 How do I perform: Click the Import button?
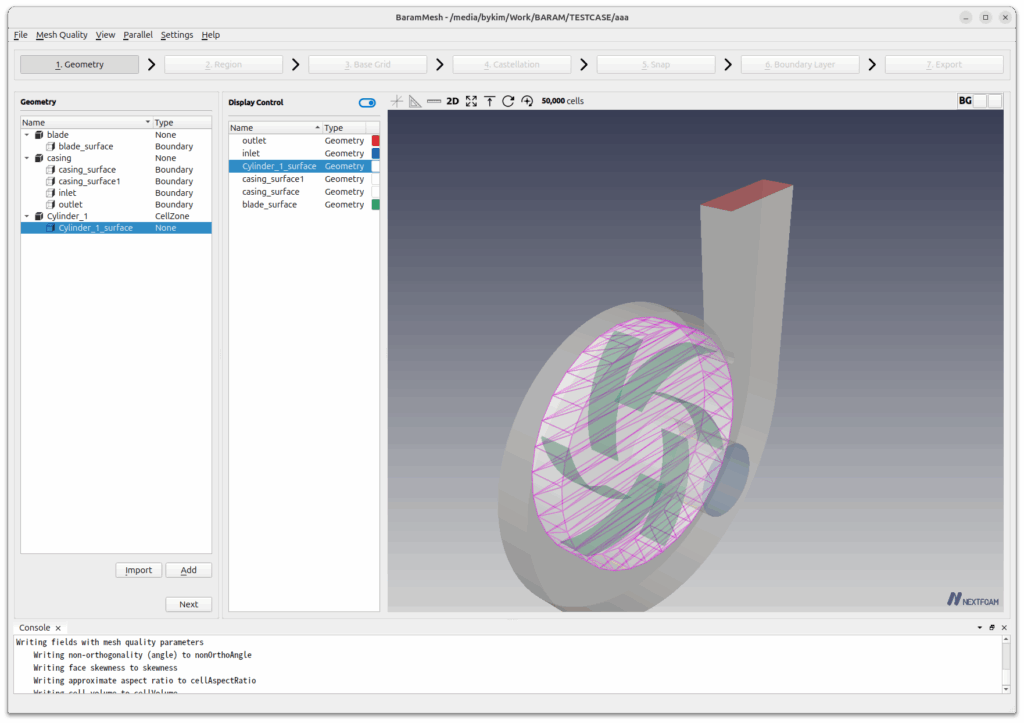click(x=138, y=570)
